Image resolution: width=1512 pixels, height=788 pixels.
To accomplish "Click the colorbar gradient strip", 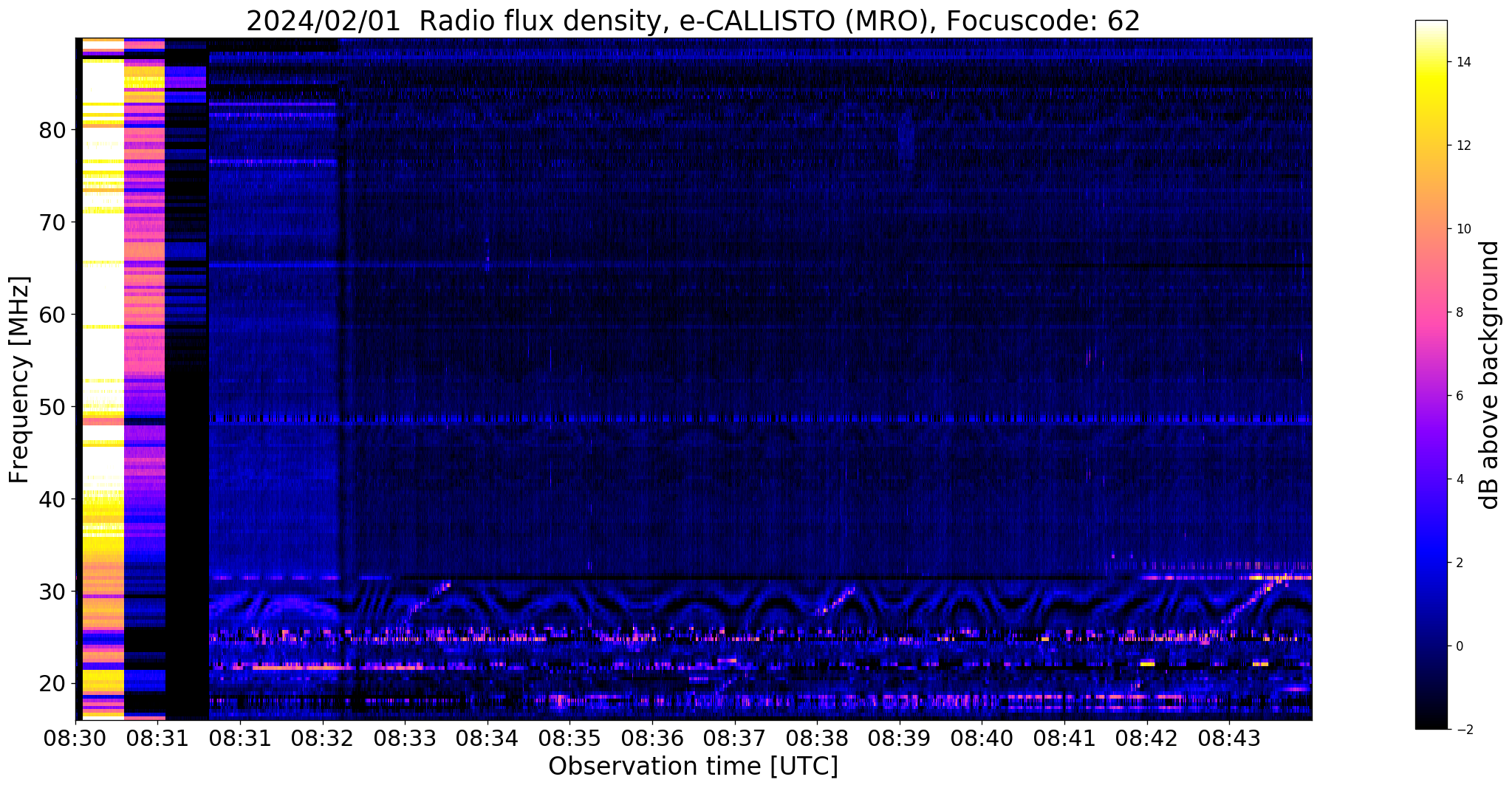I will click(x=1431, y=375).
